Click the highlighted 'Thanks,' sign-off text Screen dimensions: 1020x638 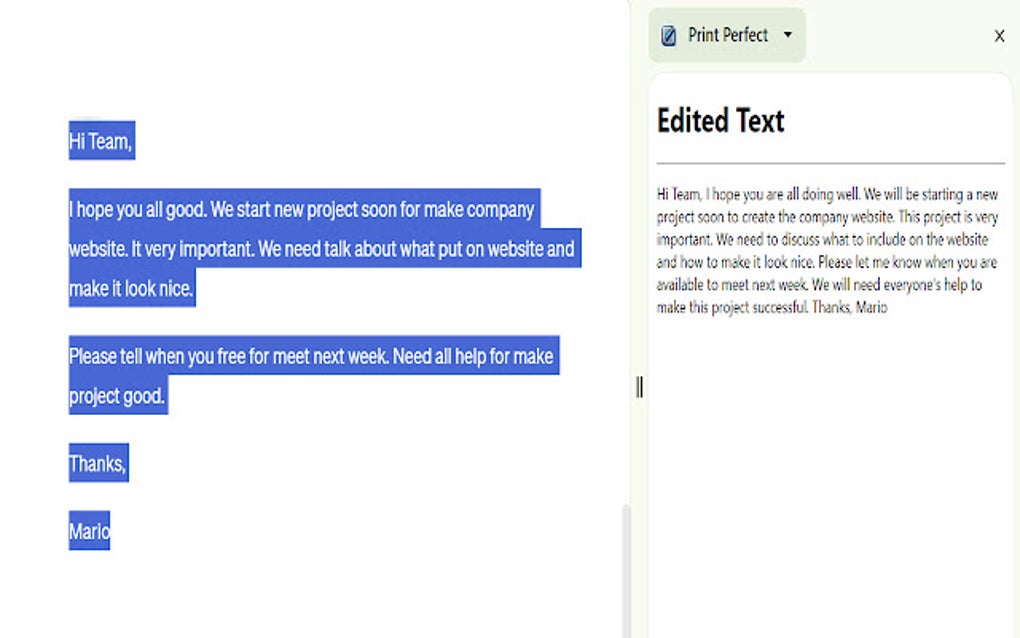97,463
